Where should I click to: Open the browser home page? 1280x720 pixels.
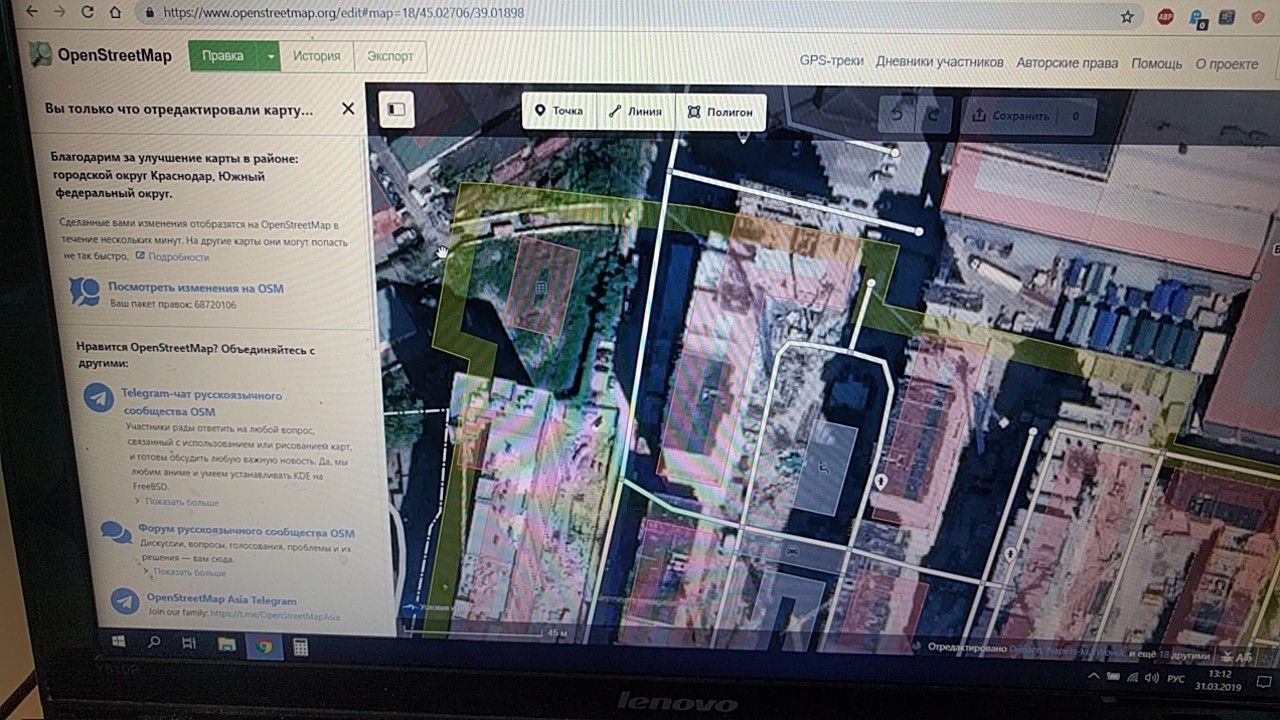point(117,14)
